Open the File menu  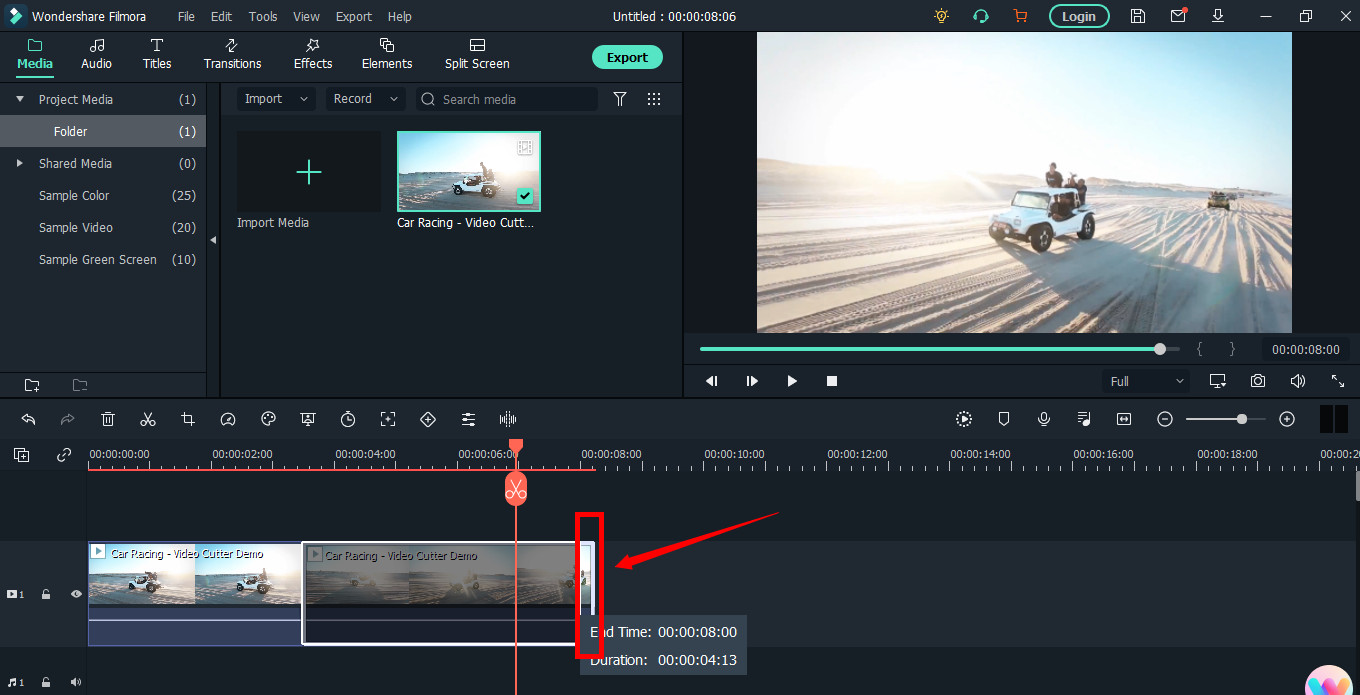186,16
